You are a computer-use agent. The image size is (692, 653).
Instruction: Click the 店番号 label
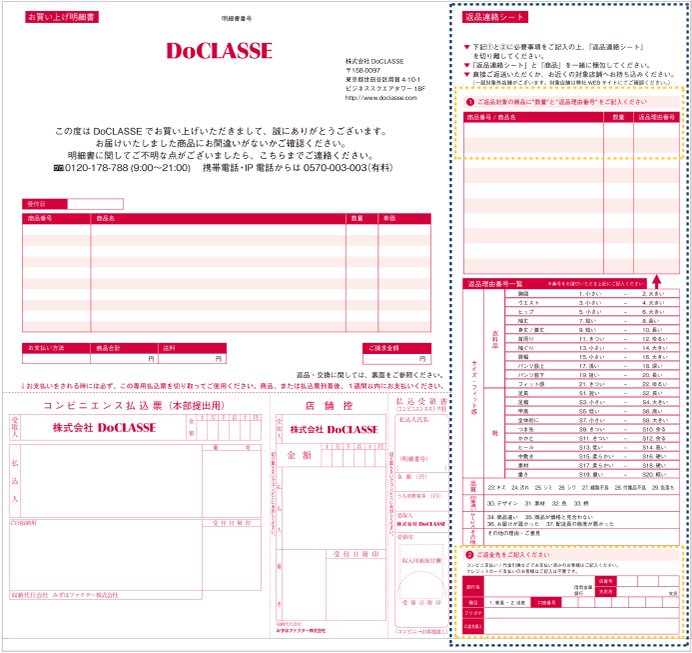606,581
